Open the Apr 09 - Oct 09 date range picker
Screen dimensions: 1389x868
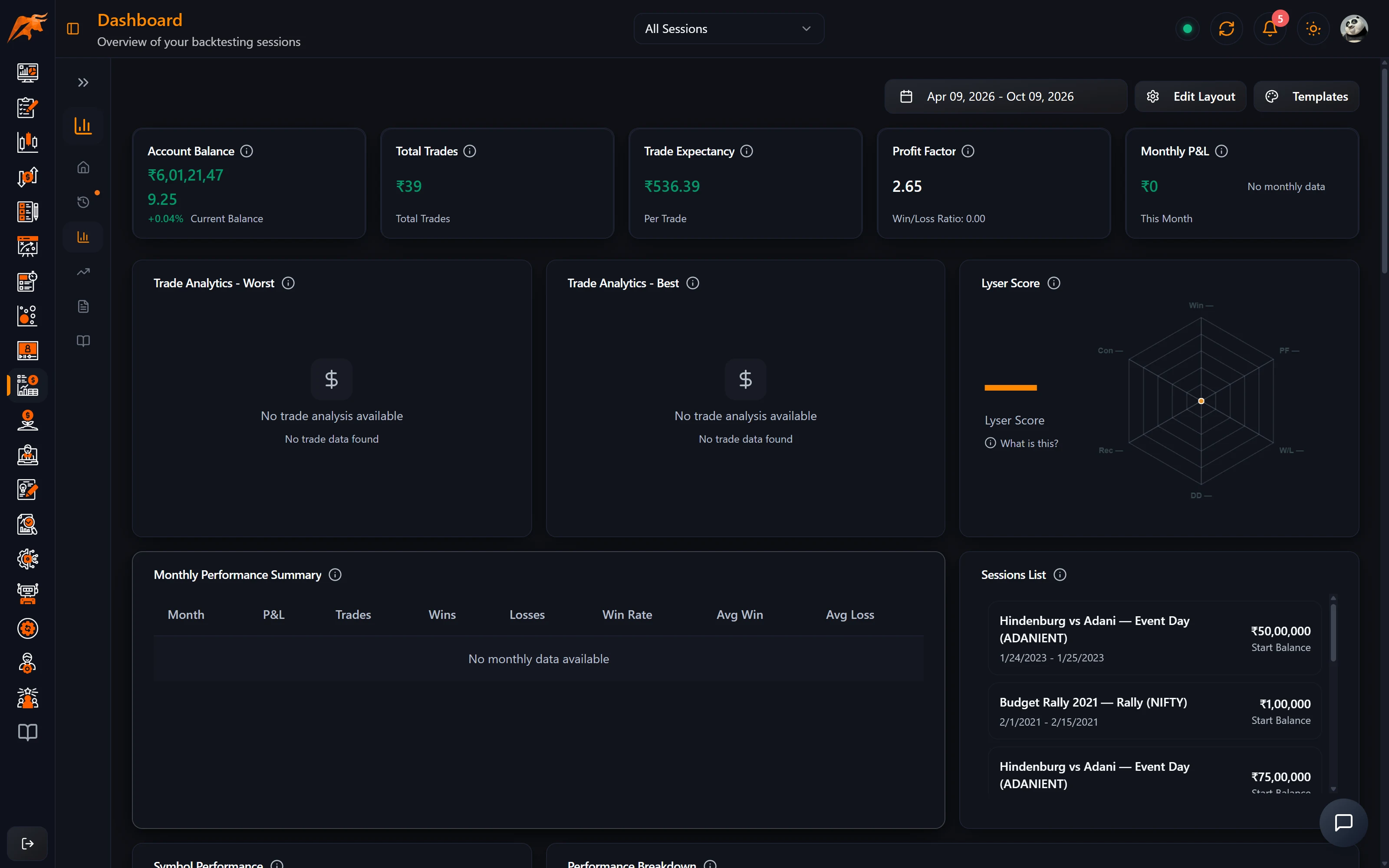click(1006, 96)
